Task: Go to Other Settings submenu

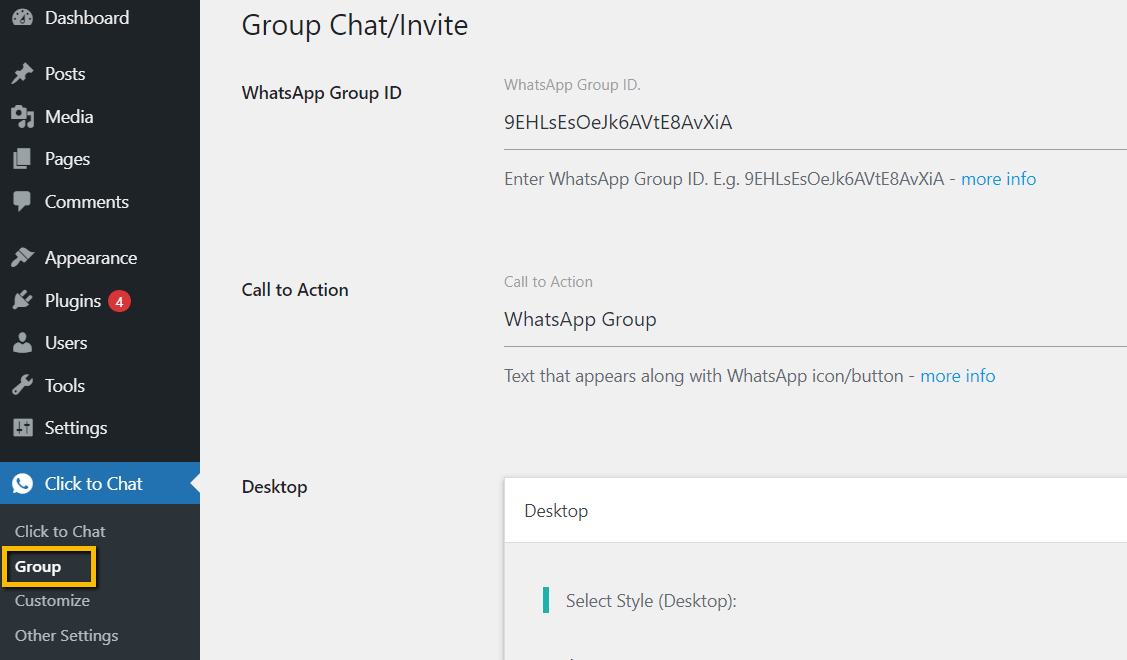Action: click(x=67, y=636)
